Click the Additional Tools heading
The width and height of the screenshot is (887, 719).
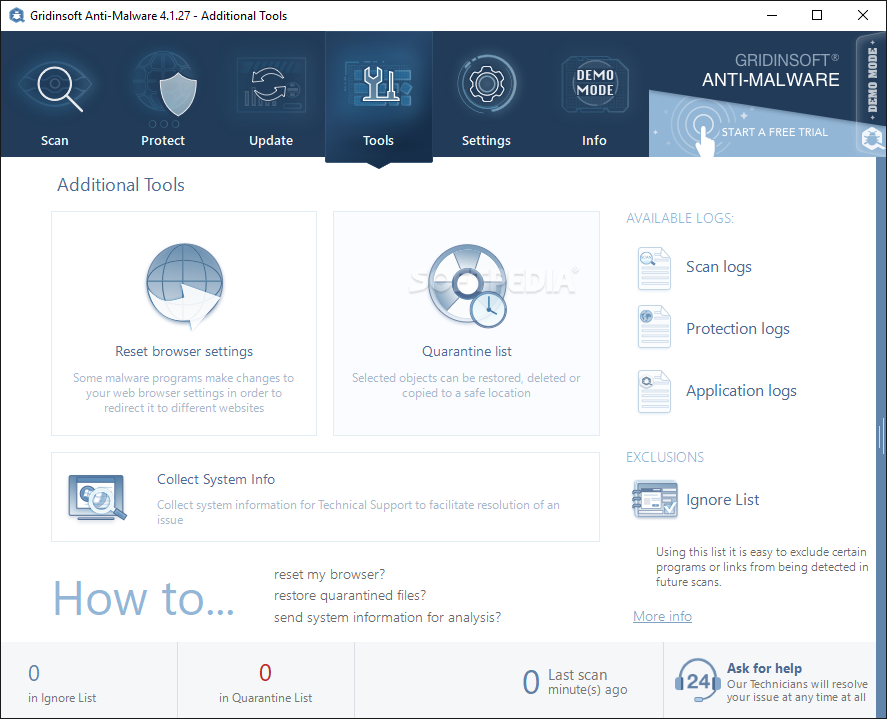tap(120, 184)
